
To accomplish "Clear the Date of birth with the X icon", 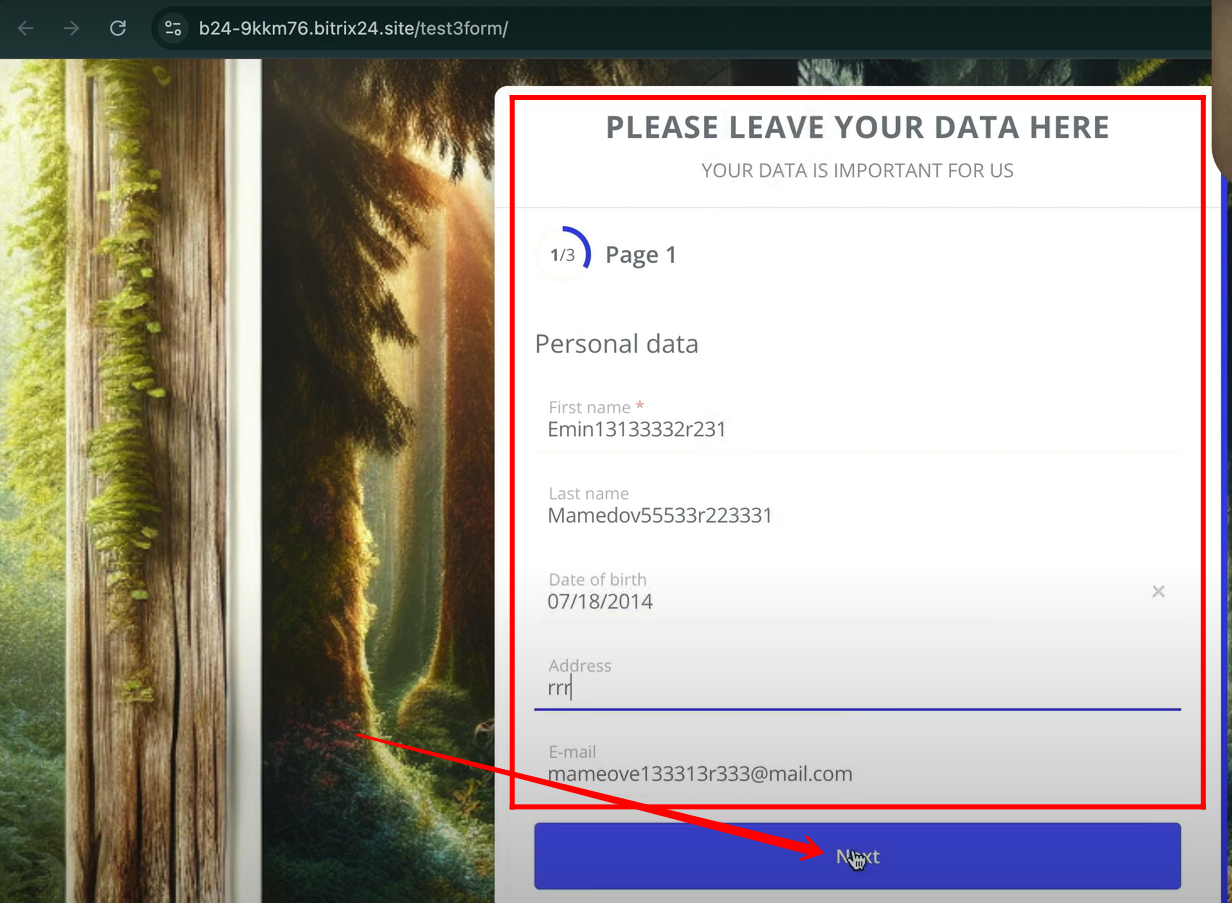I will tap(1158, 591).
